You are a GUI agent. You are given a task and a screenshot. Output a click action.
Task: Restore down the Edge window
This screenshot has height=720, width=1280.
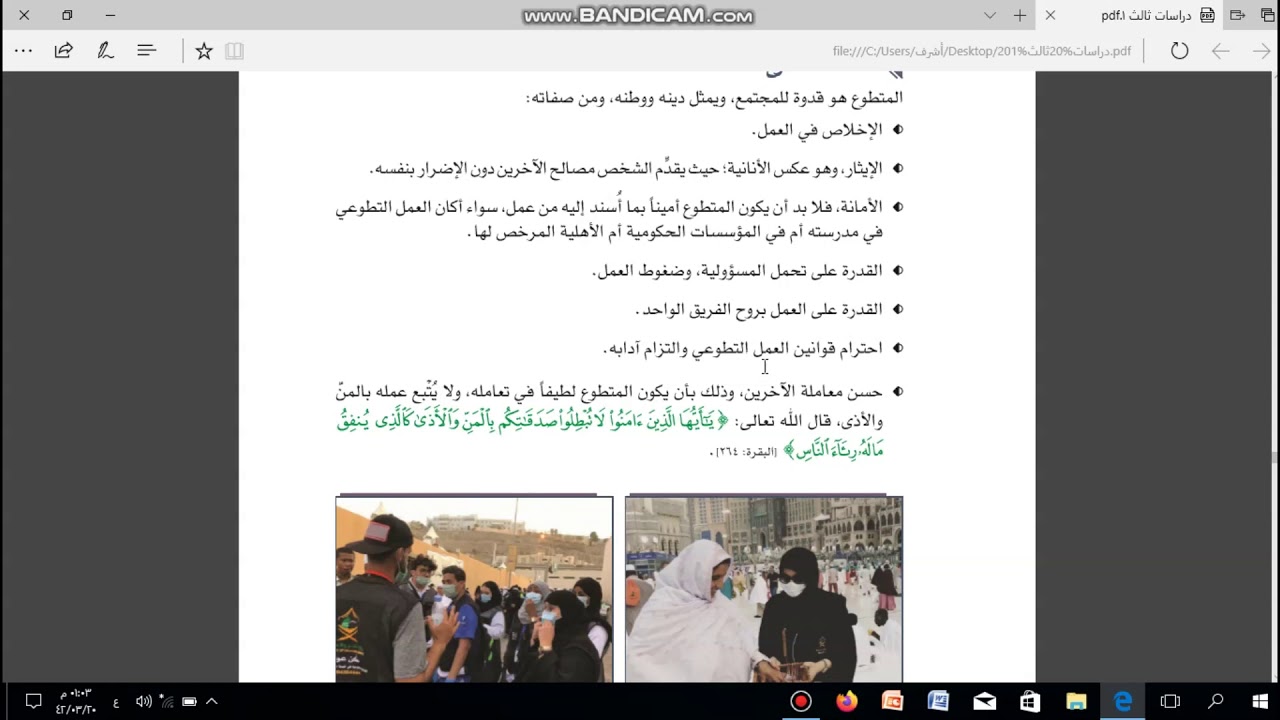point(67,15)
